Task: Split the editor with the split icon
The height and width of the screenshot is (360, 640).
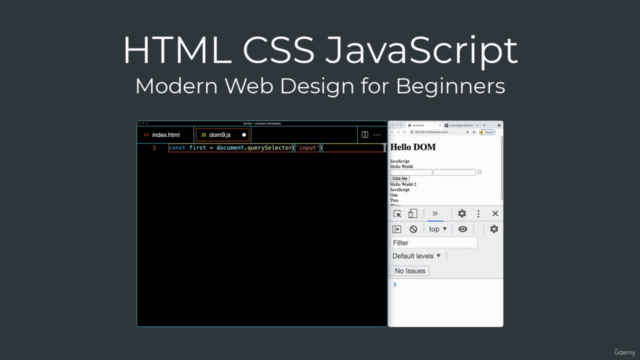Action: click(365, 135)
